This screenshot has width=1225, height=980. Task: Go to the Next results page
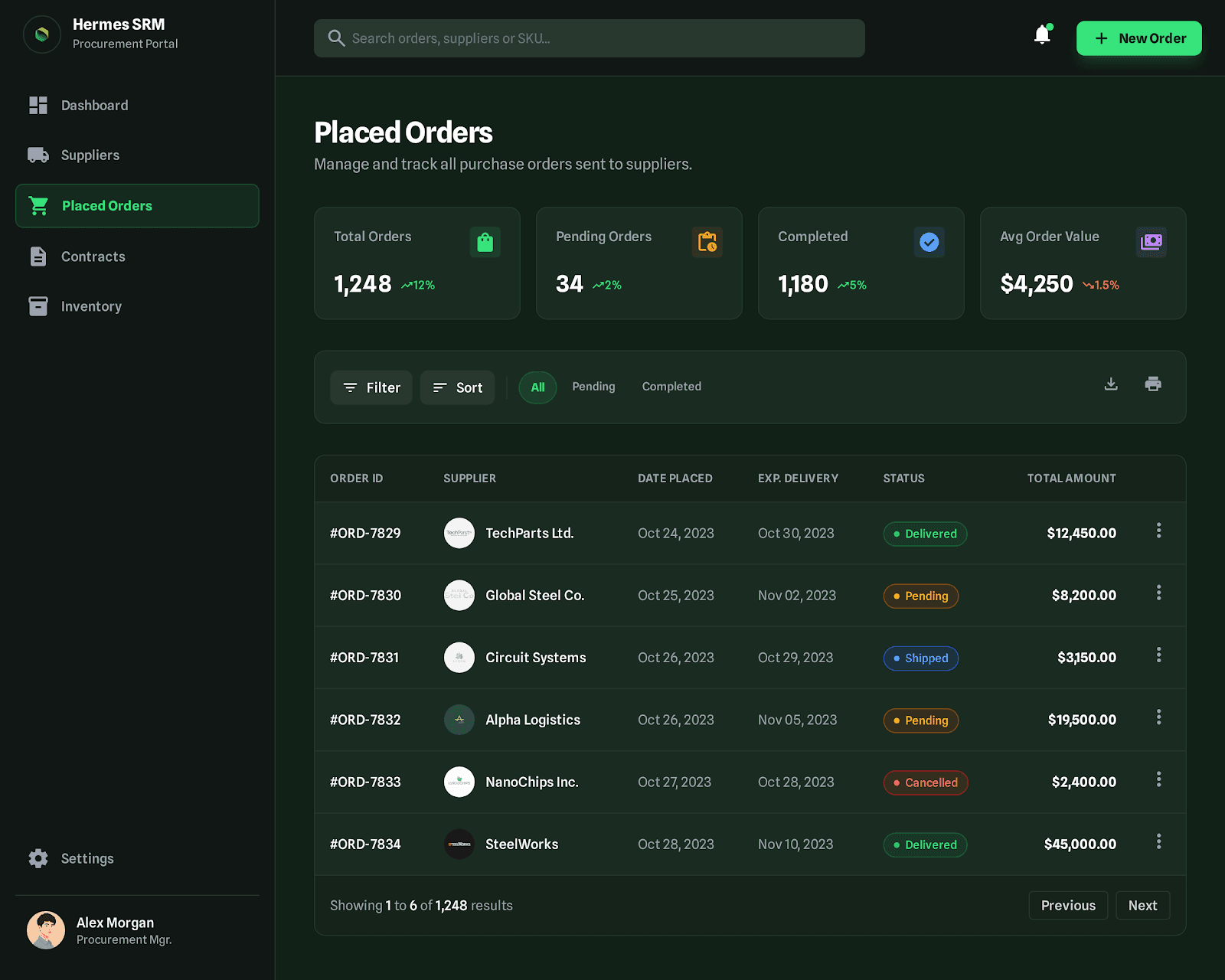1142,906
